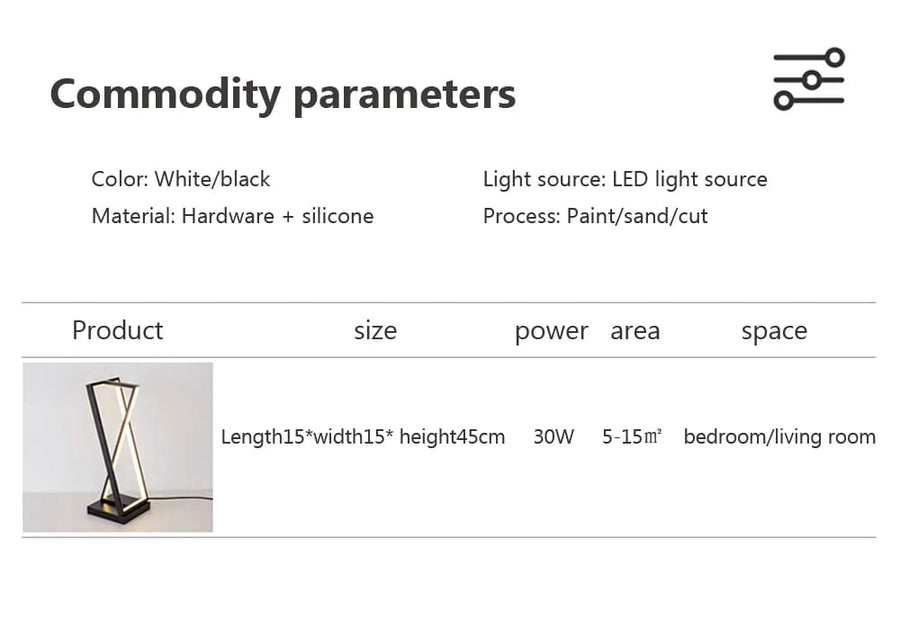Click the Light source: LED light source text
Screen dimensions: 900x620
point(625,179)
